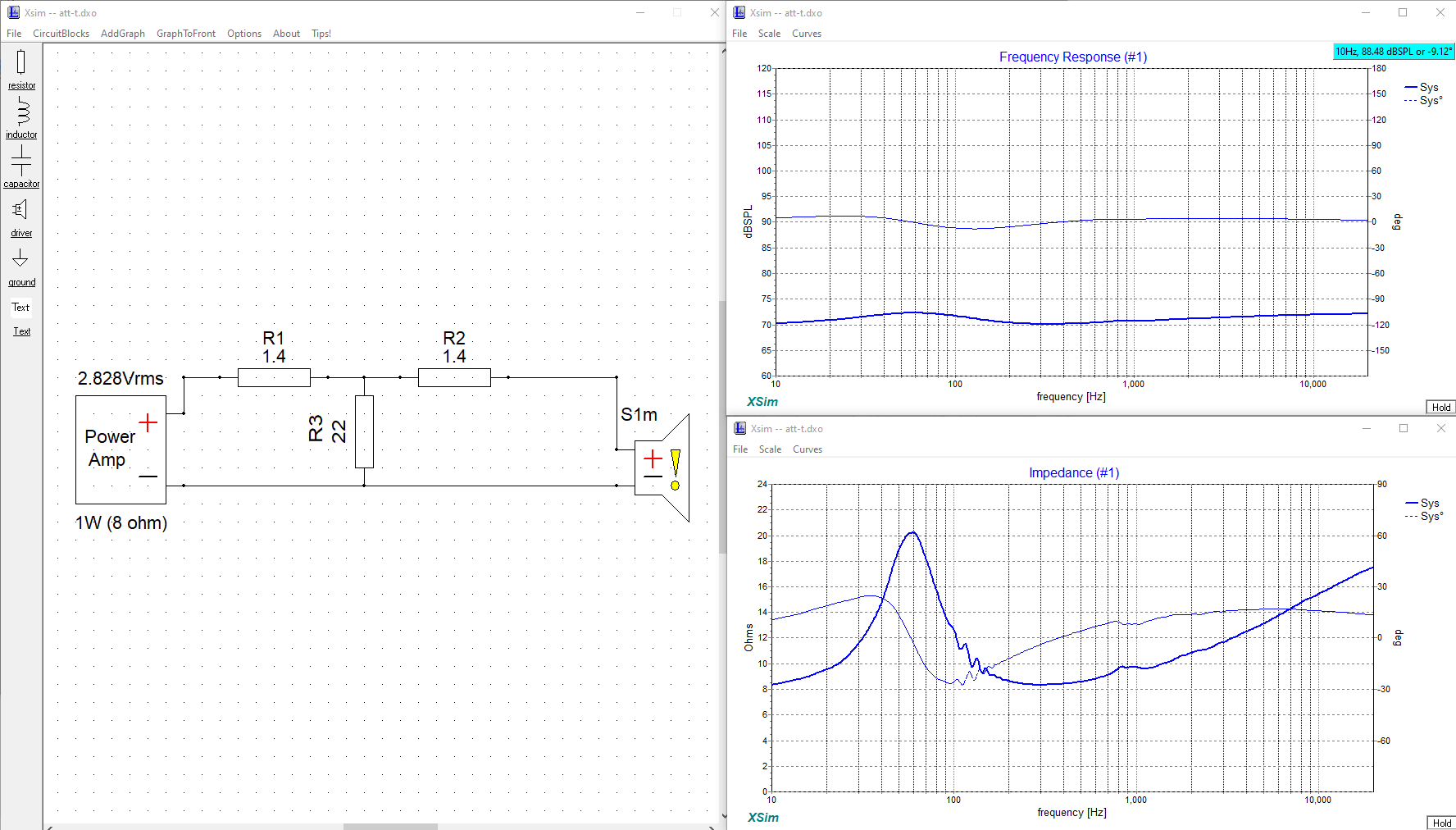Screen dimensions: 1456x830
Task: Click the Impedance (#1) graph title
Action: (1074, 472)
